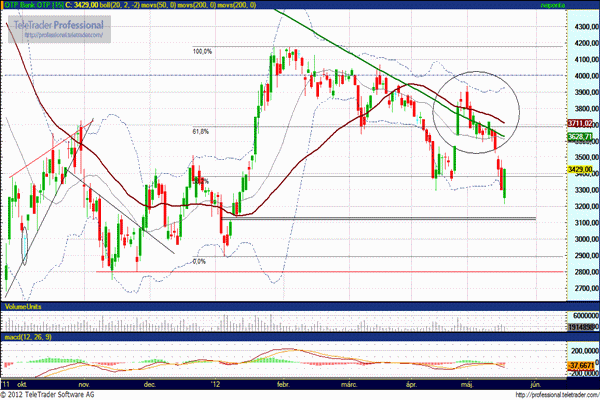Select the Volume Units panel header
This screenshot has width=600, height=400.
coord(23,307)
